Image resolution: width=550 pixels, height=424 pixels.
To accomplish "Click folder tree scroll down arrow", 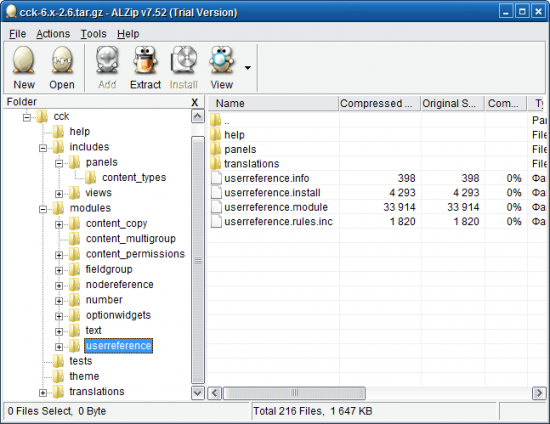I will (198, 393).
